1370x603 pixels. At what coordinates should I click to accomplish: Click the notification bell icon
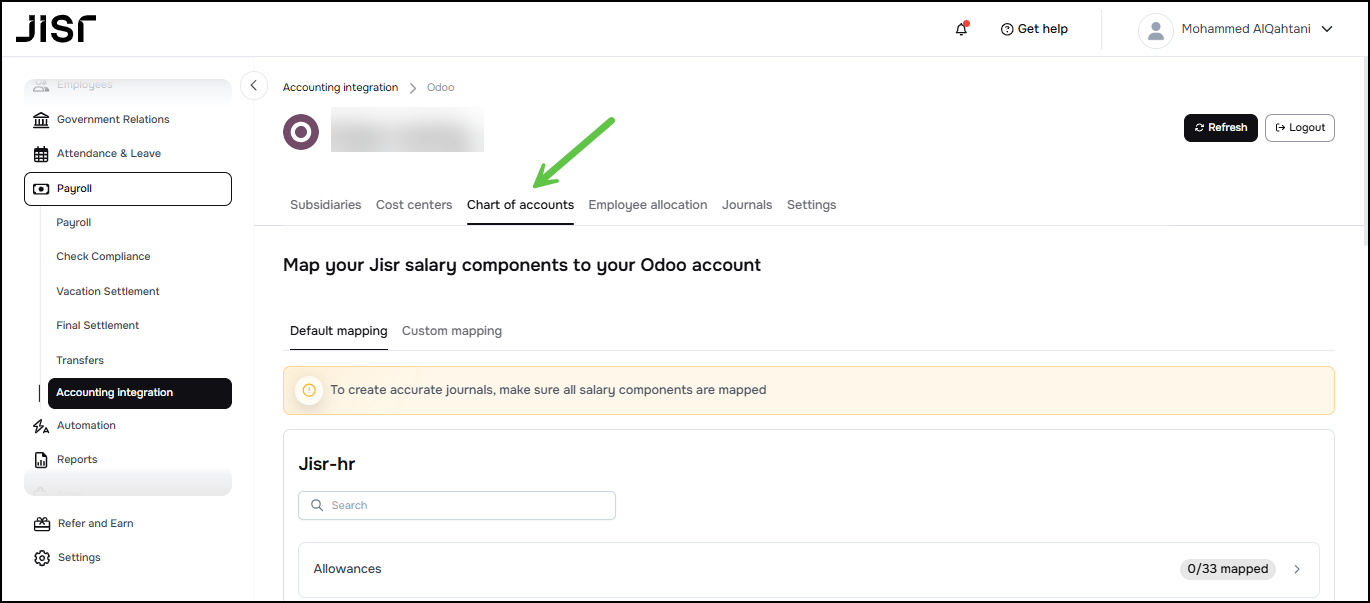coord(961,29)
